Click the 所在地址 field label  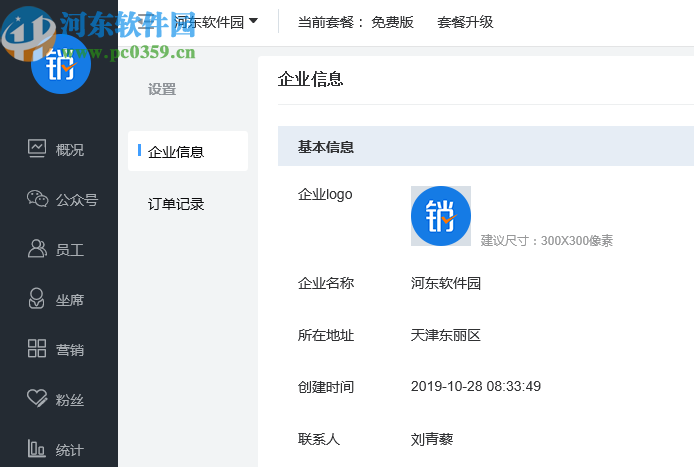(x=326, y=335)
